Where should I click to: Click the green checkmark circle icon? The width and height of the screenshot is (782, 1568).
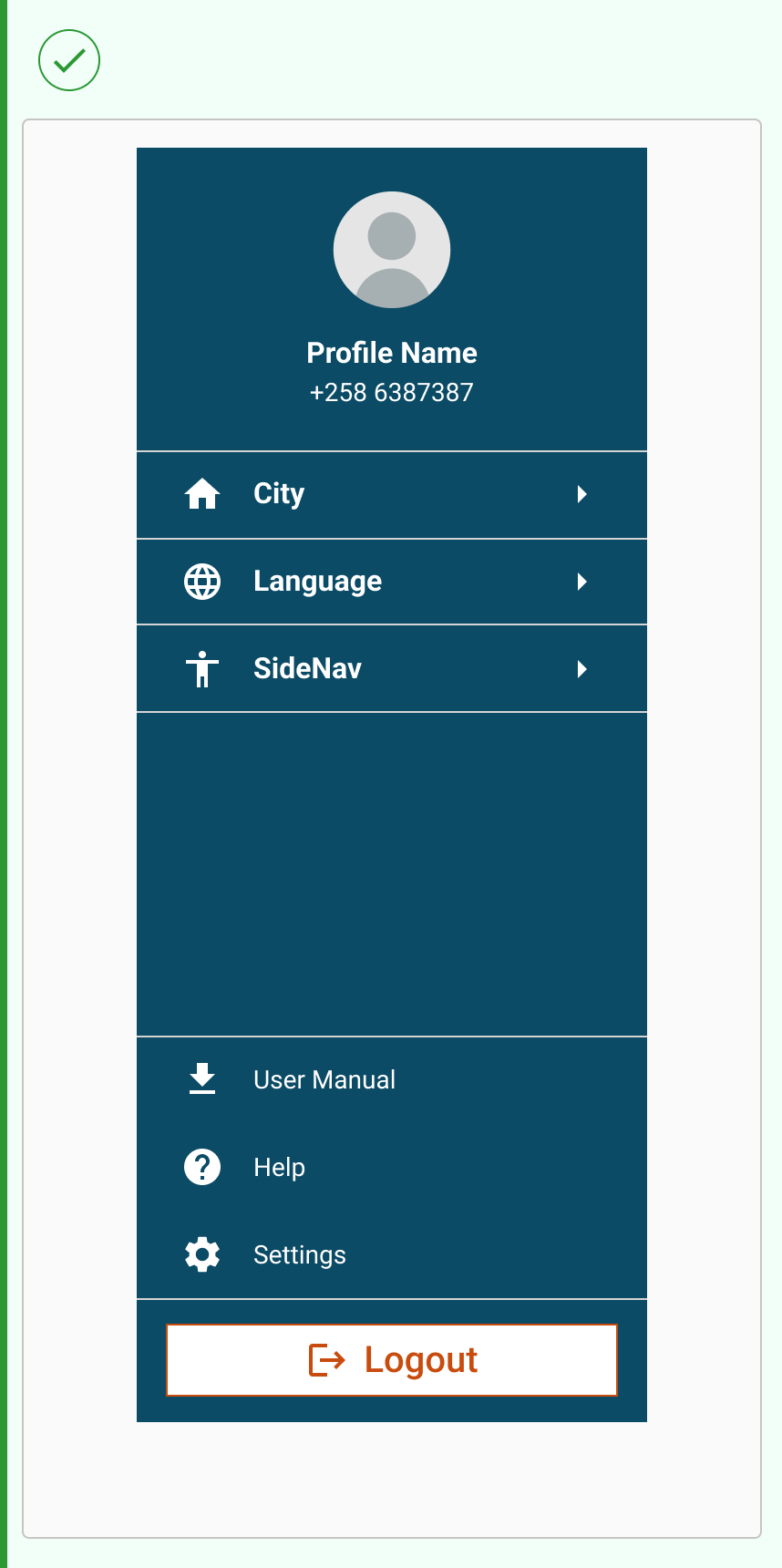(69, 60)
